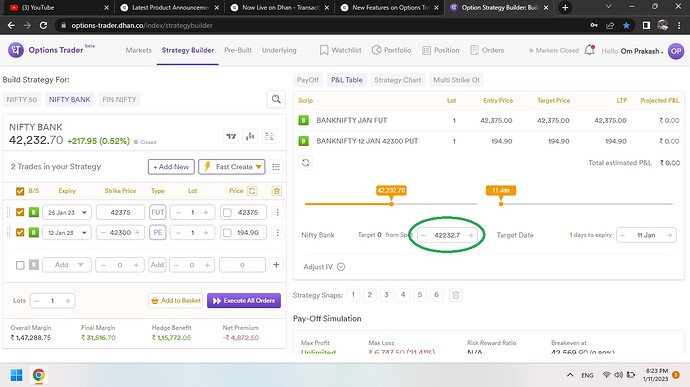The width and height of the screenshot is (690, 387).
Task: Load strategy snap 3
Action: (x=386, y=295)
